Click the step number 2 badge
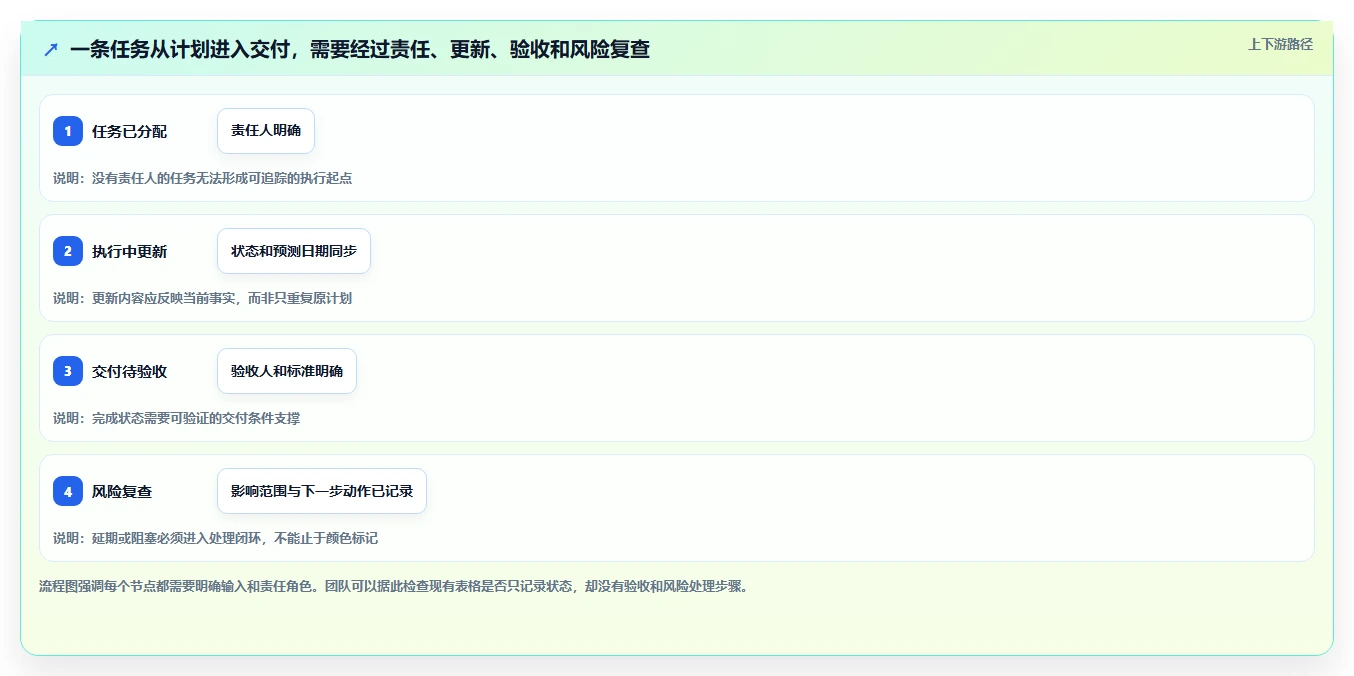This screenshot has width=1354, height=676. (x=68, y=251)
